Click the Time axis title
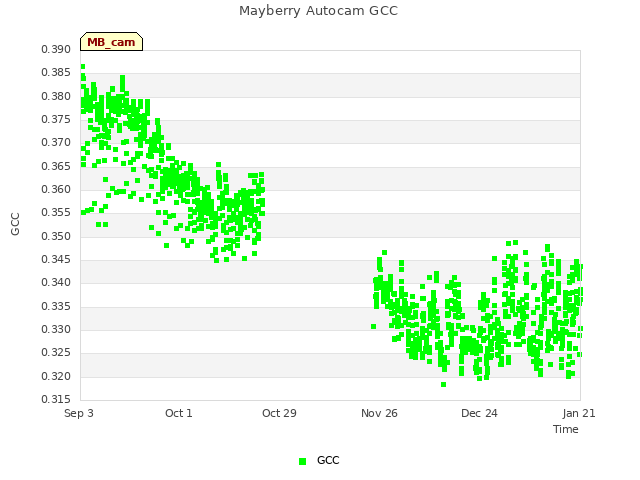Viewport: 640px width, 480px height. click(566, 429)
